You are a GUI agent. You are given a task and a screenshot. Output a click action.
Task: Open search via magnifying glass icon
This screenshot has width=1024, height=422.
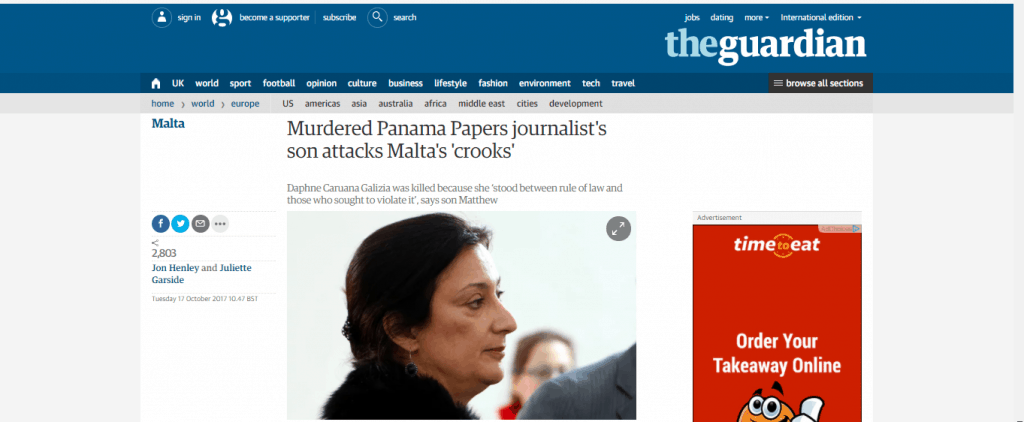pyautogui.click(x=377, y=18)
